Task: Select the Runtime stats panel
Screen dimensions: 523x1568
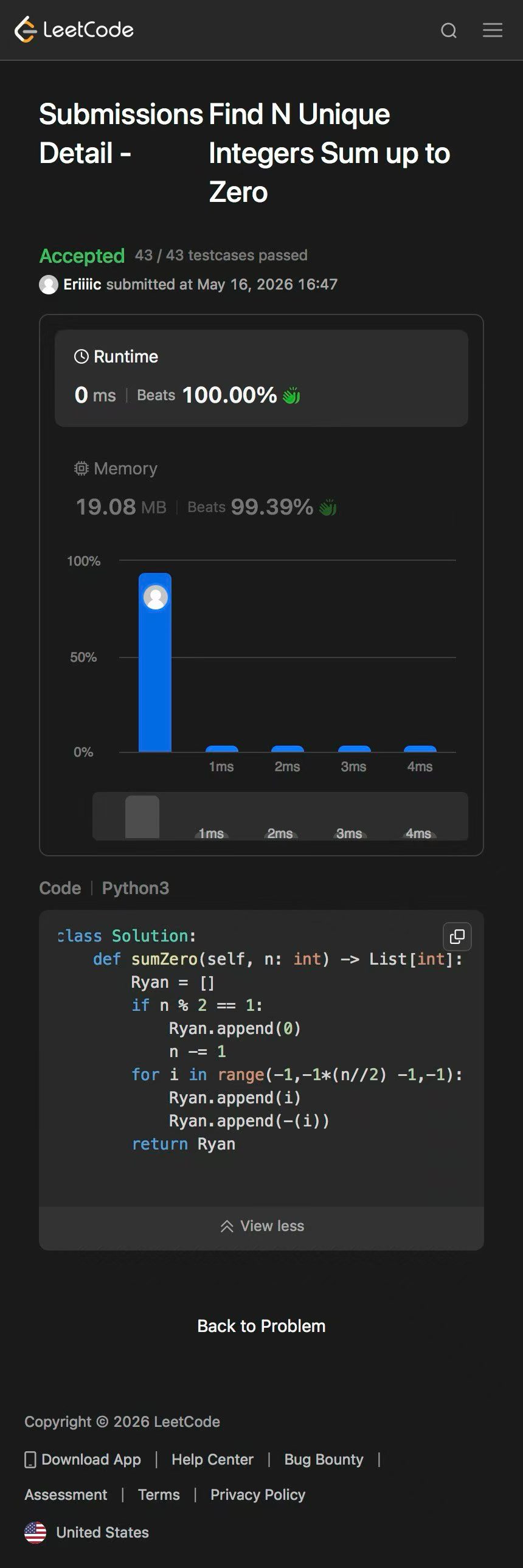Action: pos(261,378)
